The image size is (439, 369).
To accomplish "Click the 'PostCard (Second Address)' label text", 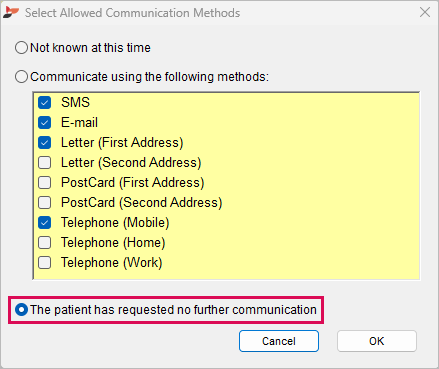I will [142, 203].
